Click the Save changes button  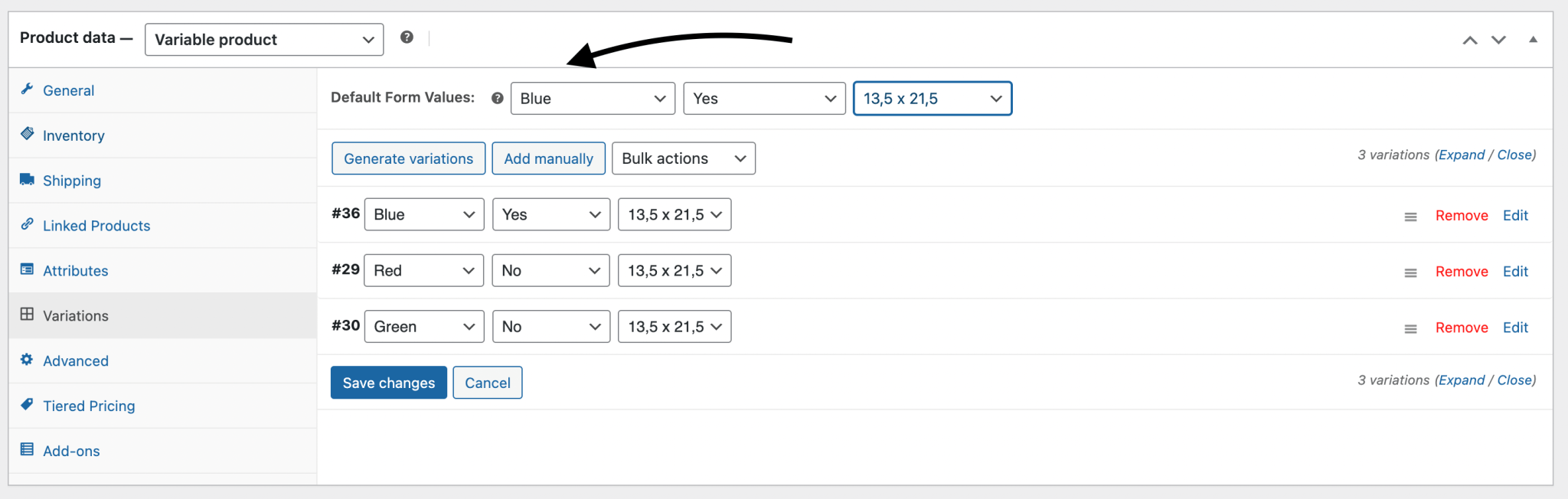point(388,383)
